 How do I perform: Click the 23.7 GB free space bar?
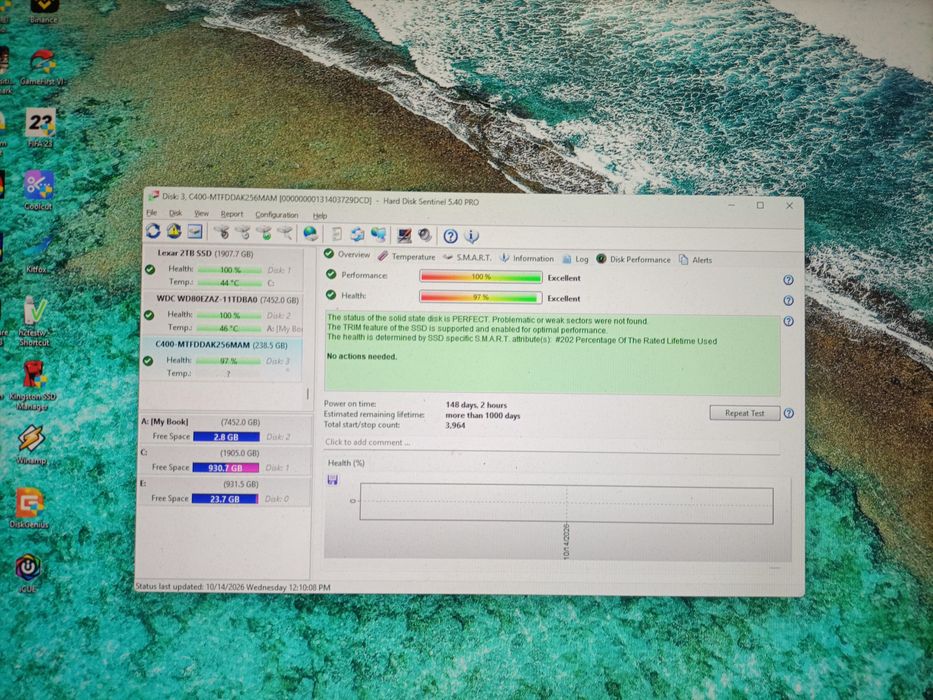[224, 499]
